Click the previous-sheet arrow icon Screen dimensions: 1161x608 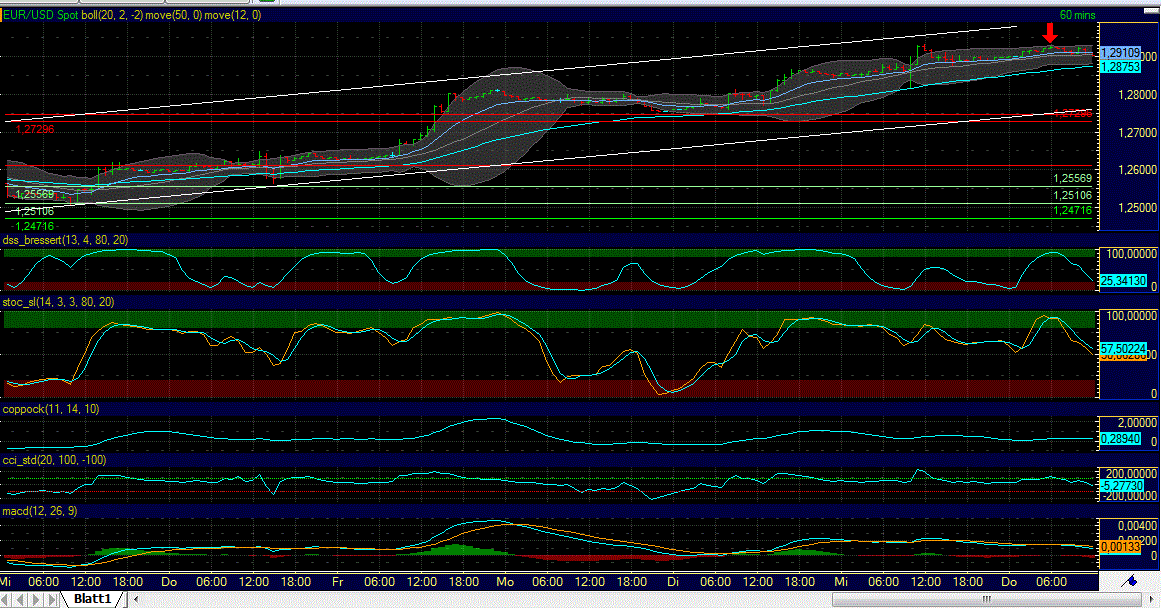click(x=21, y=598)
